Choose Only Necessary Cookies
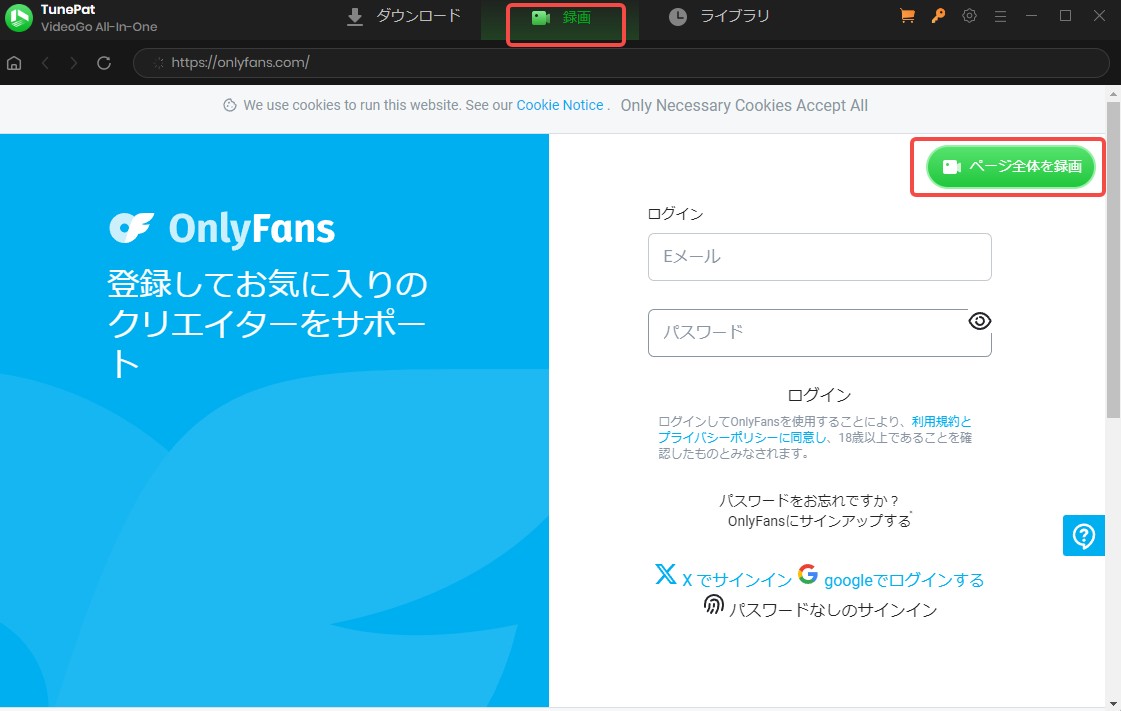This screenshot has width=1121, height=711. tap(706, 106)
